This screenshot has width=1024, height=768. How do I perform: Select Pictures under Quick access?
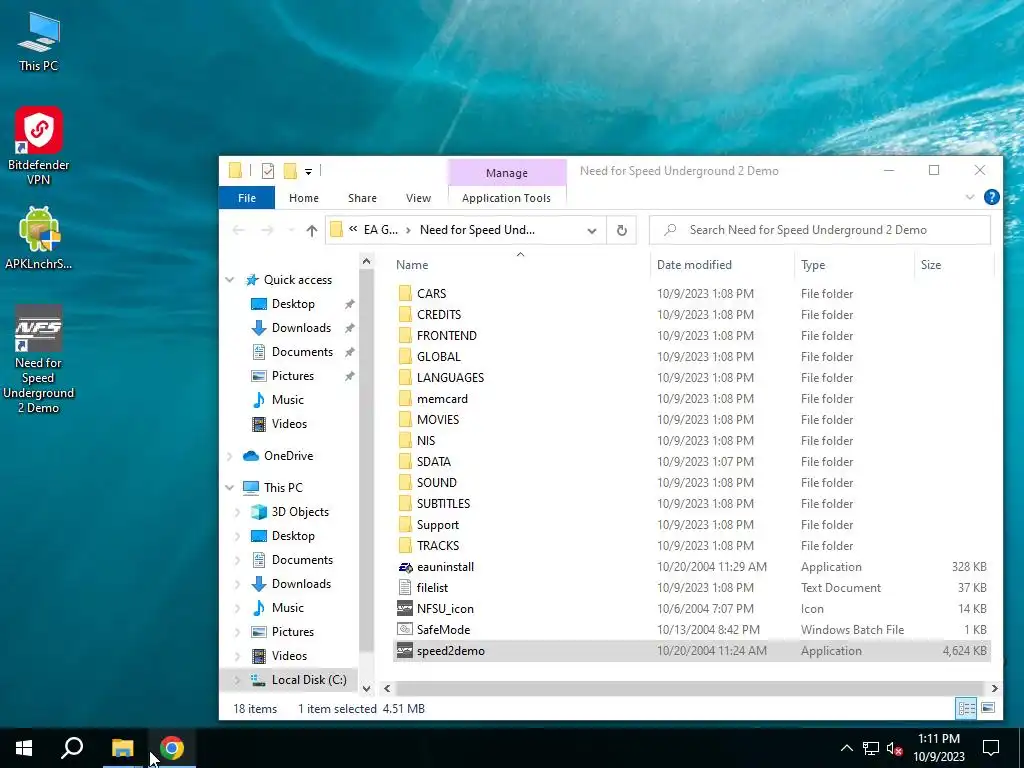(x=293, y=376)
